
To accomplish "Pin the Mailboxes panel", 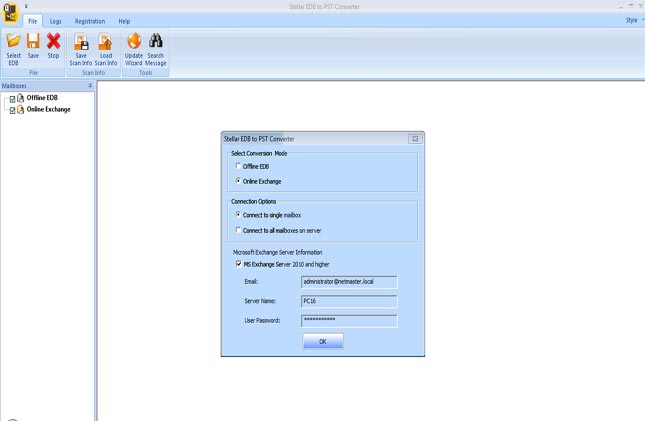I will point(90,86).
